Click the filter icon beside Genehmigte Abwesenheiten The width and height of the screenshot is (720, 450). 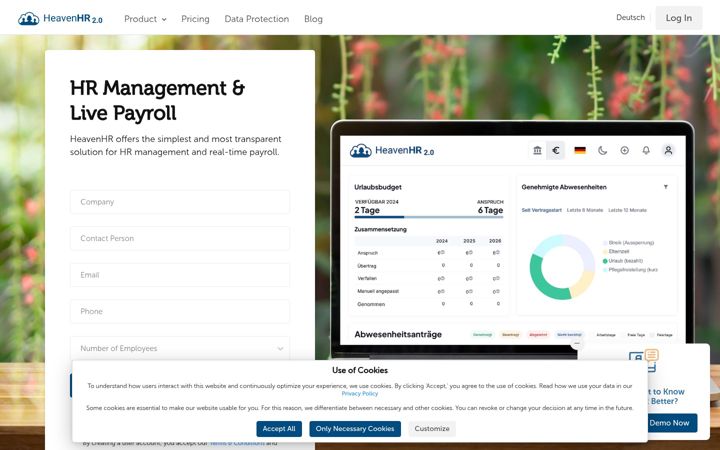pos(666,187)
